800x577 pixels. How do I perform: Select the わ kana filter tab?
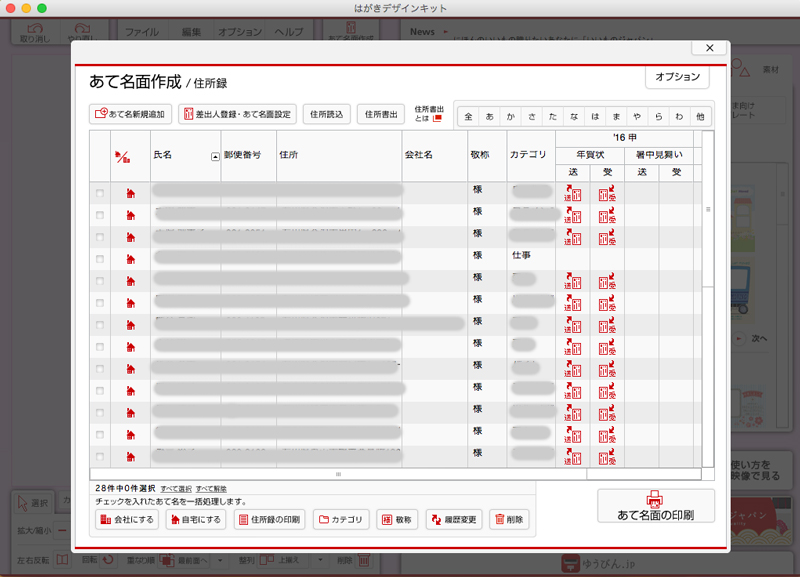[x=680, y=117]
